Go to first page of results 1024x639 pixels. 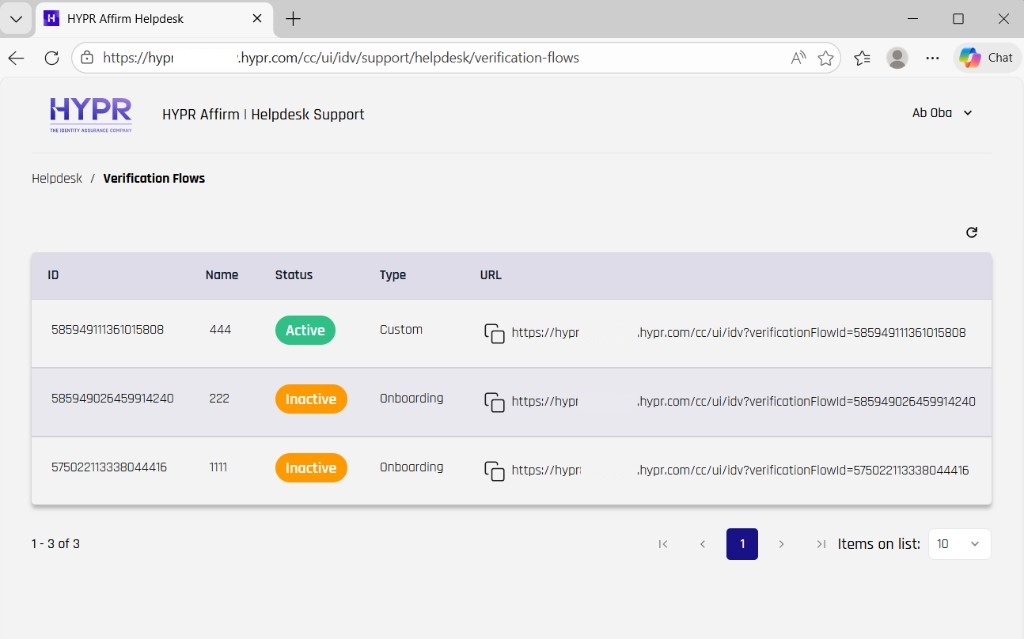tap(663, 544)
